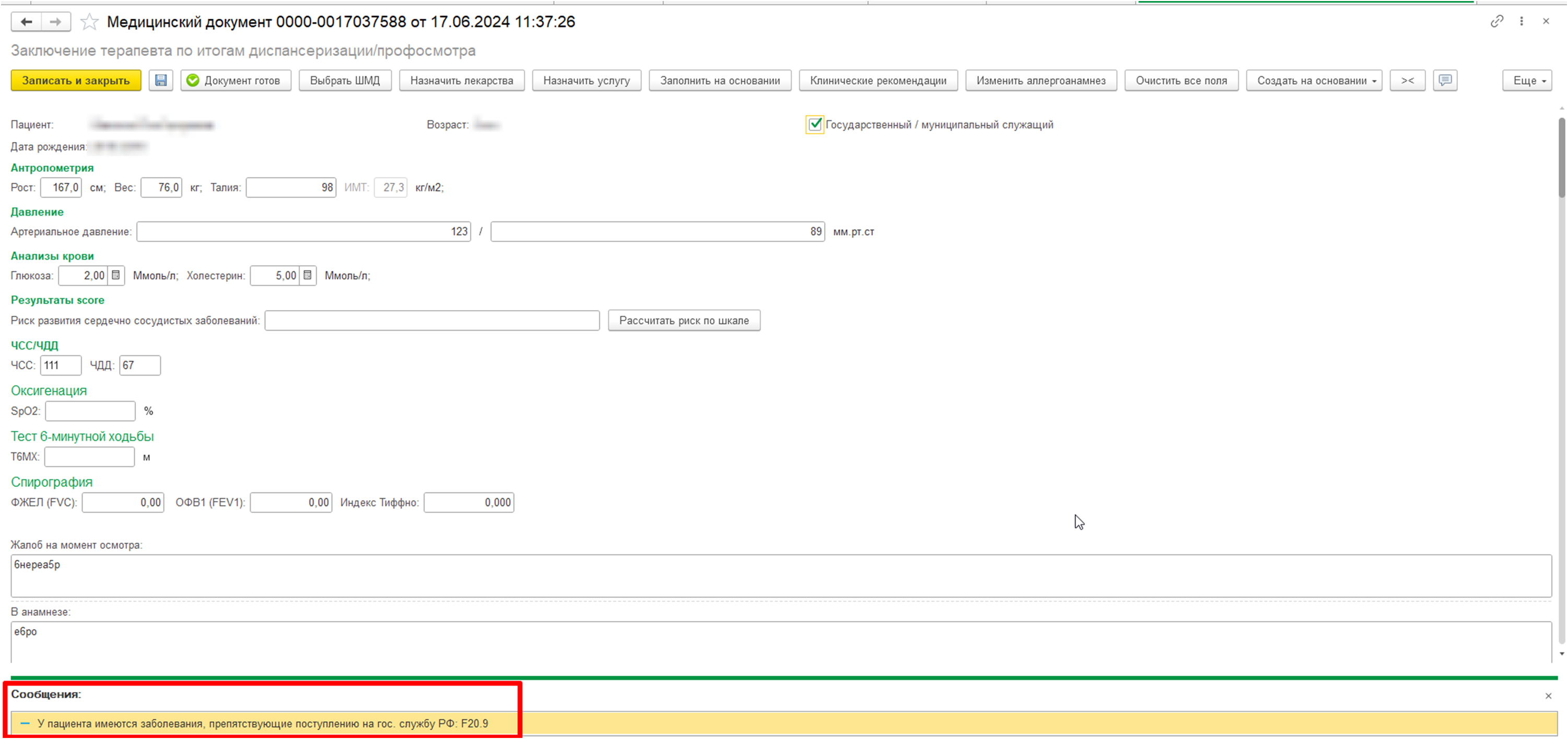Image resolution: width=1568 pixels, height=739 pixels.
Task: Add document to favorites with star
Action: coord(89,22)
